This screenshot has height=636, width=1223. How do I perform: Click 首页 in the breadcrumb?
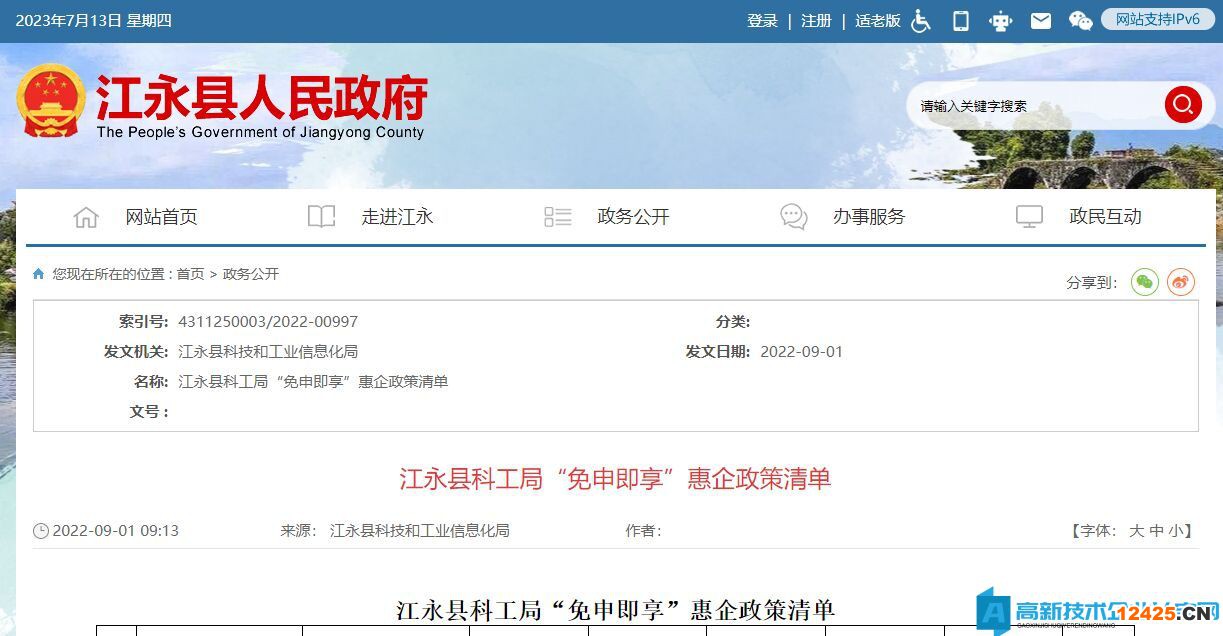pyautogui.click(x=190, y=274)
